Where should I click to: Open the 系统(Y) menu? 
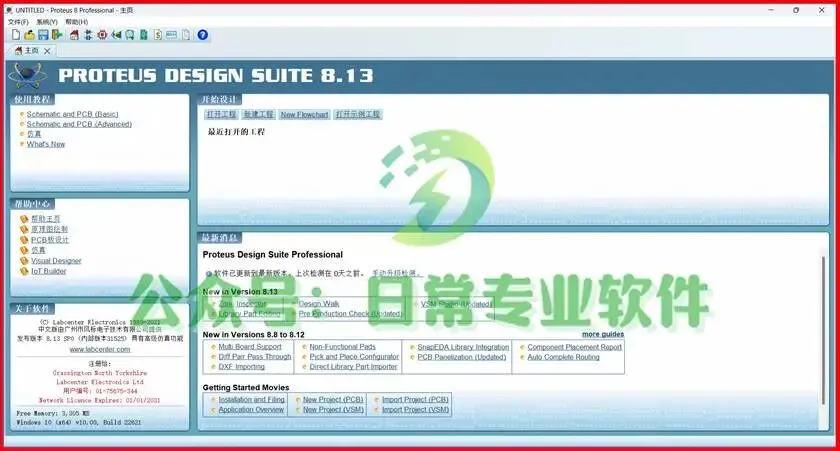[x=47, y=22]
